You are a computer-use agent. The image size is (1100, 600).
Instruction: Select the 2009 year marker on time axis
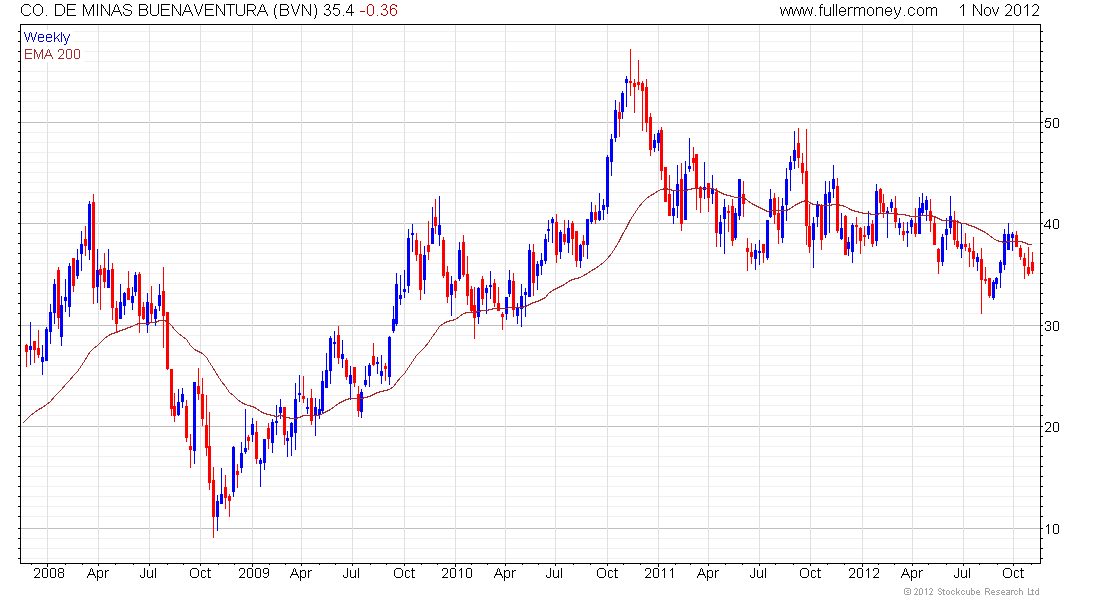(x=253, y=574)
